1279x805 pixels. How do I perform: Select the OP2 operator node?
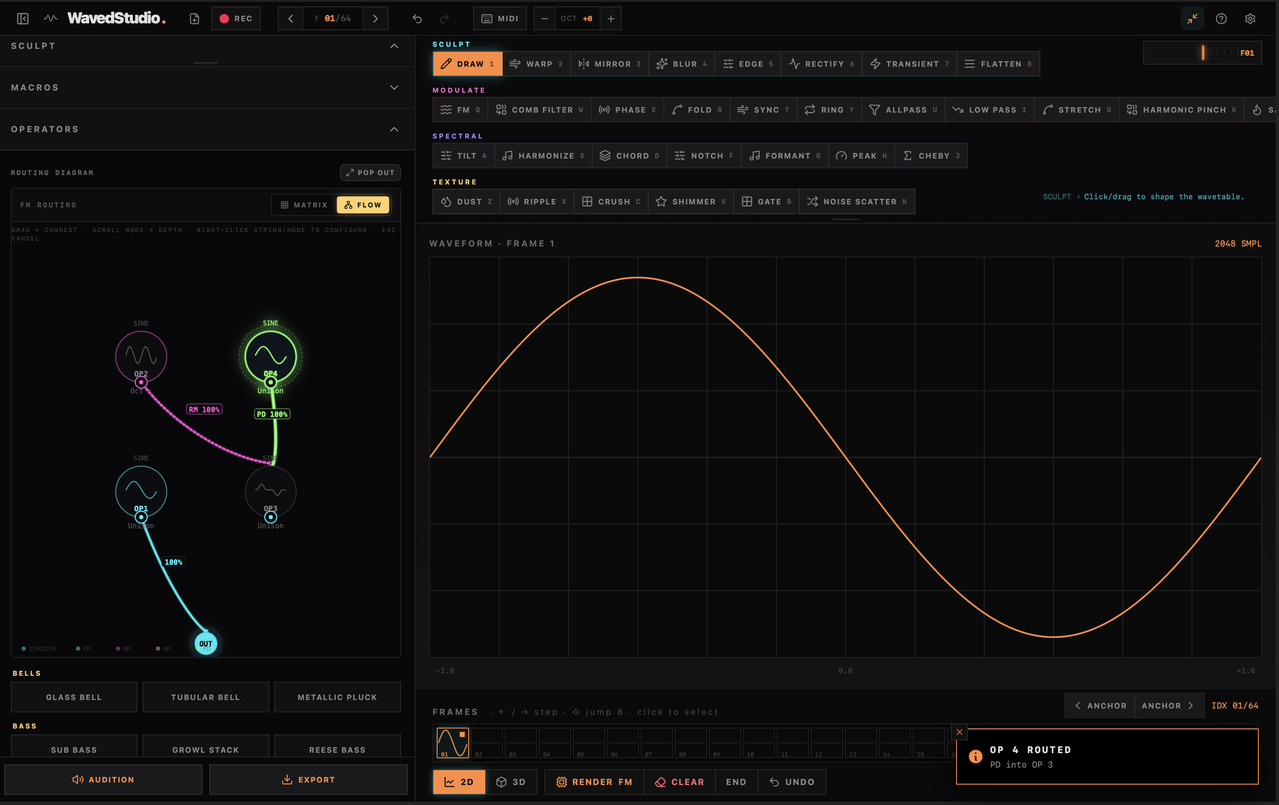(x=141, y=356)
